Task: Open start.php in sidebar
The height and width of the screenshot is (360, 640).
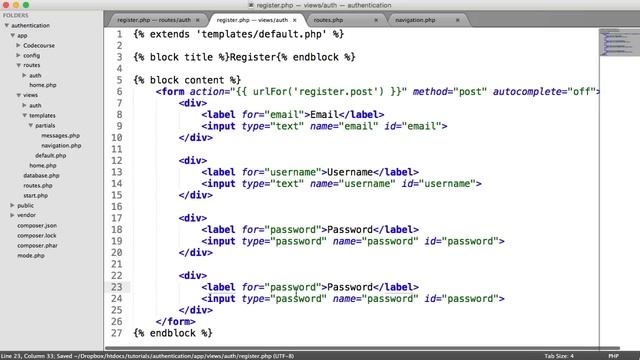Action: tap(36, 196)
